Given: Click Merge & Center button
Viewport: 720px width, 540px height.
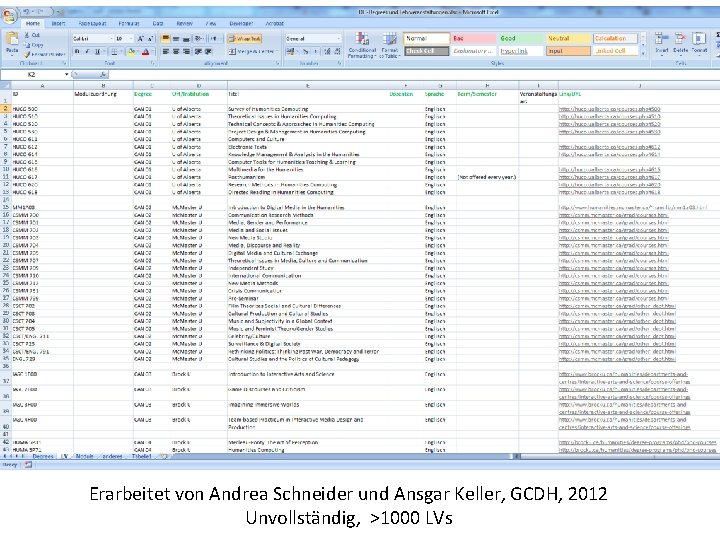Looking at the screenshot, I should (253, 51).
